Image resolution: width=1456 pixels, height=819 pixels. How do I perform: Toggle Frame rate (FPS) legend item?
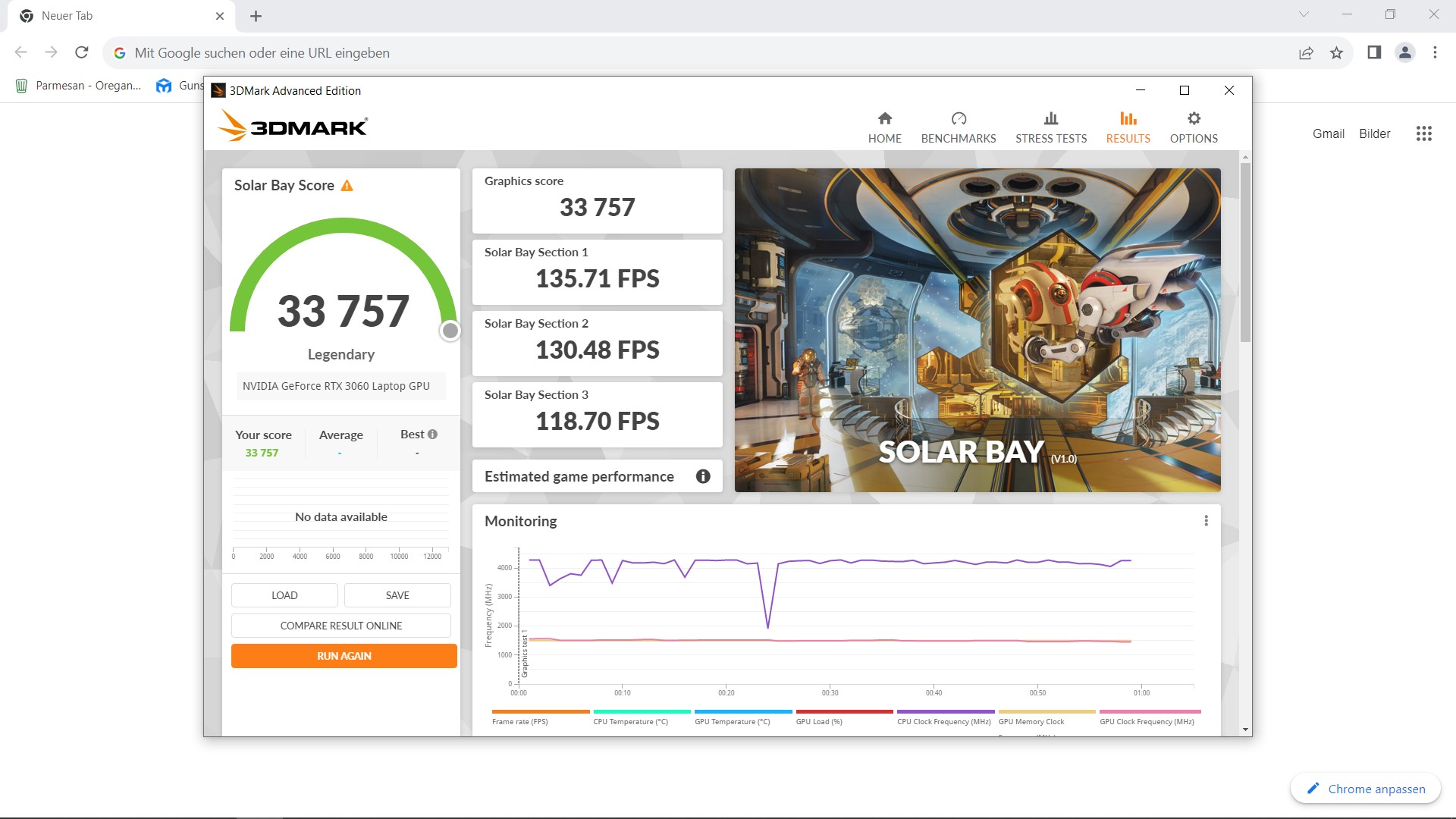point(520,721)
